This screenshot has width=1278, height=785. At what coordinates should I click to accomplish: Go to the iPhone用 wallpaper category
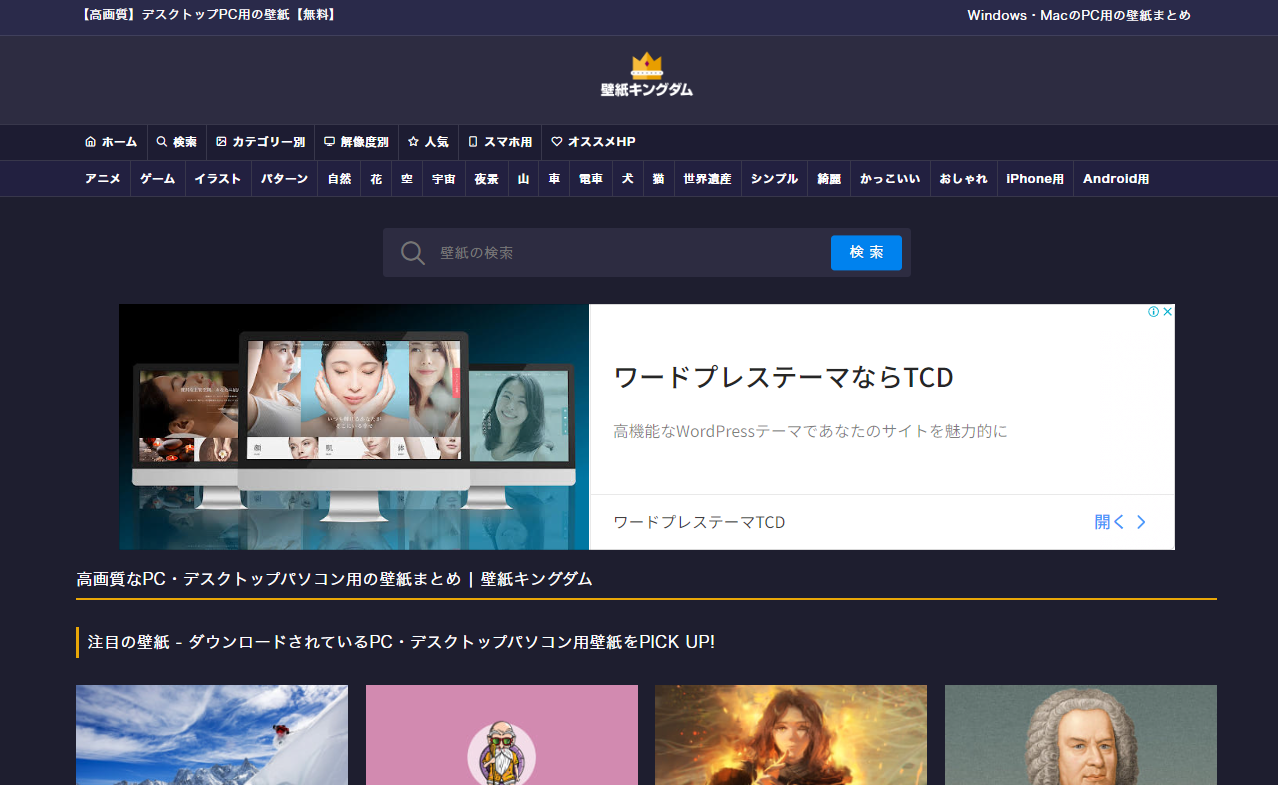tap(1034, 179)
